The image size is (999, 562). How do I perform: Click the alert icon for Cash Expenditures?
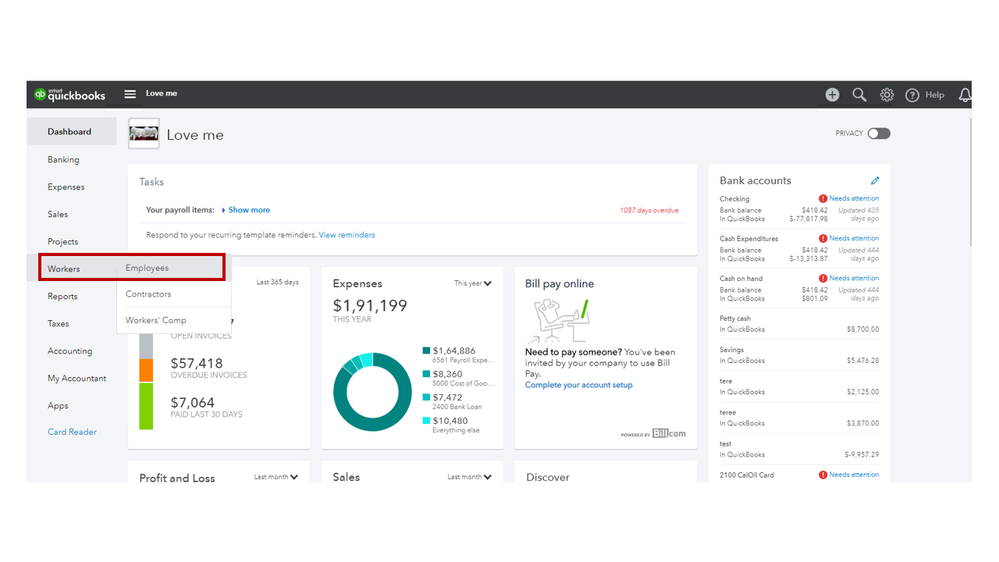(x=823, y=238)
